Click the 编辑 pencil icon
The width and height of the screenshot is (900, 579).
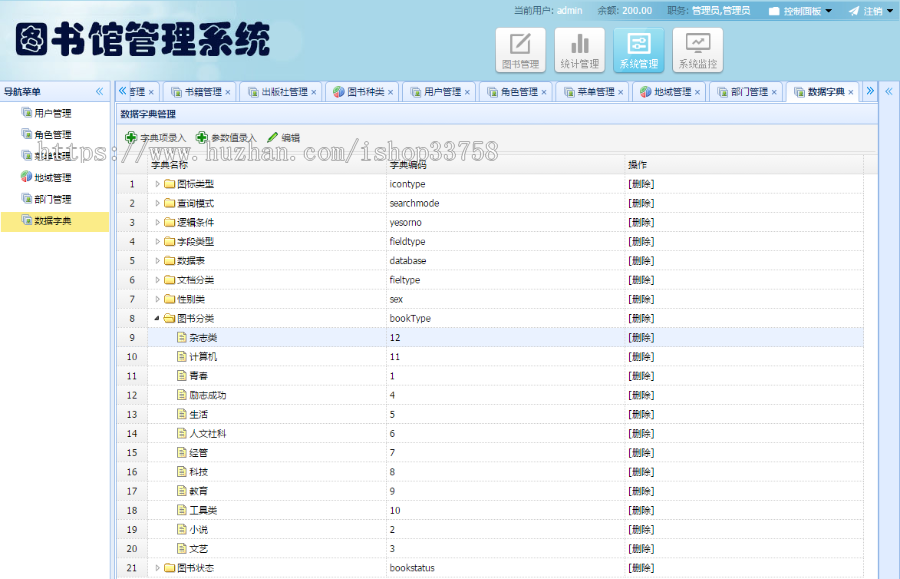(x=272, y=136)
